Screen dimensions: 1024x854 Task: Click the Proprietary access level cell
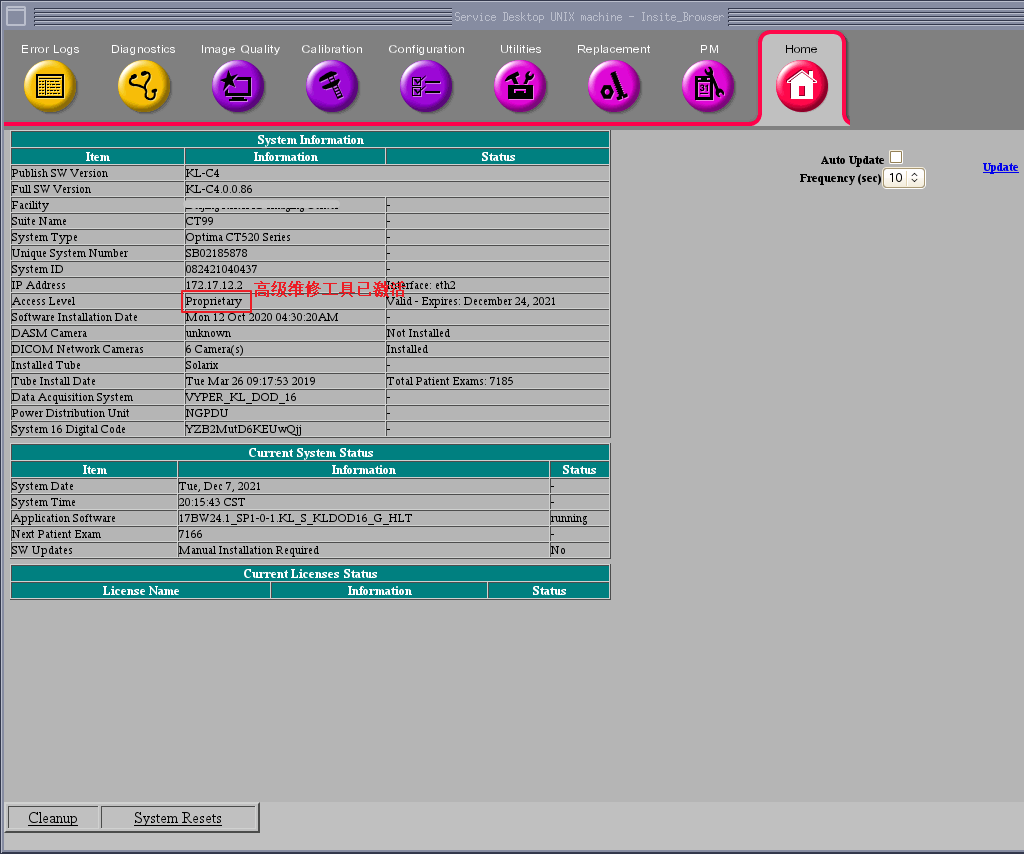214,301
